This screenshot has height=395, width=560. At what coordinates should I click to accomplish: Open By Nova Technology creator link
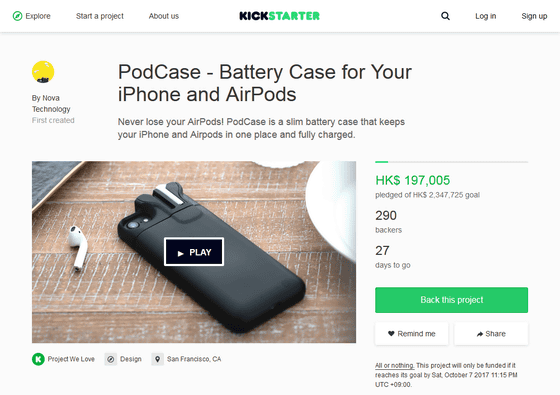[x=51, y=104]
